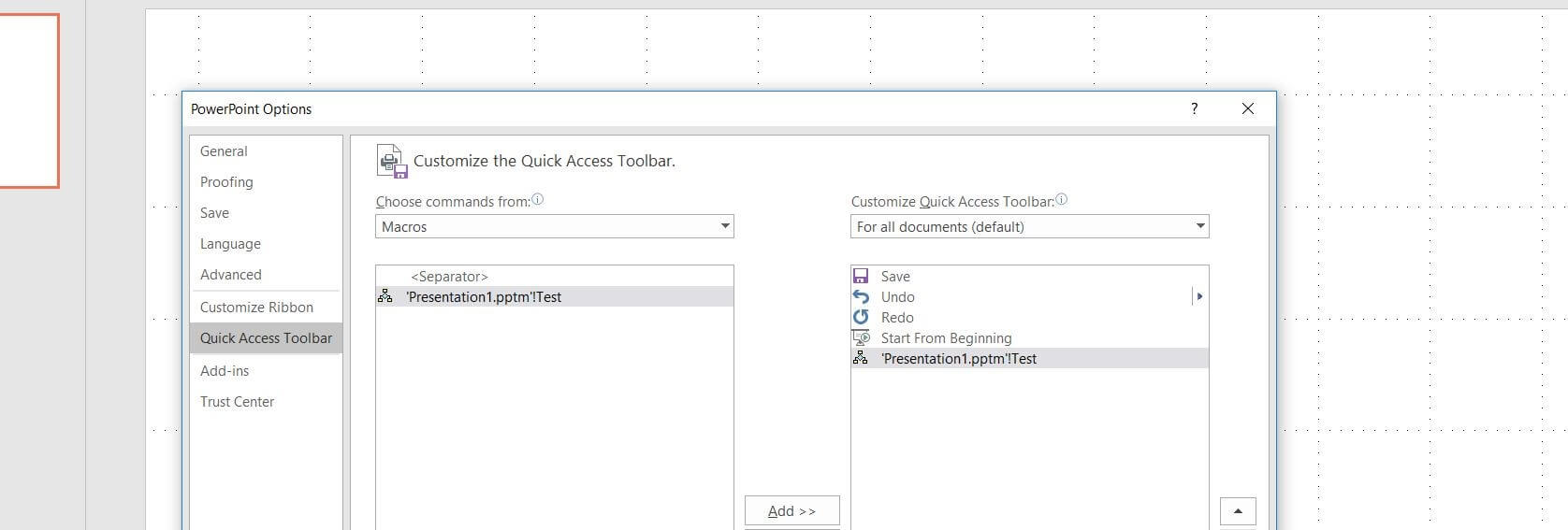Open the Customize Ribbon category

[256, 308]
